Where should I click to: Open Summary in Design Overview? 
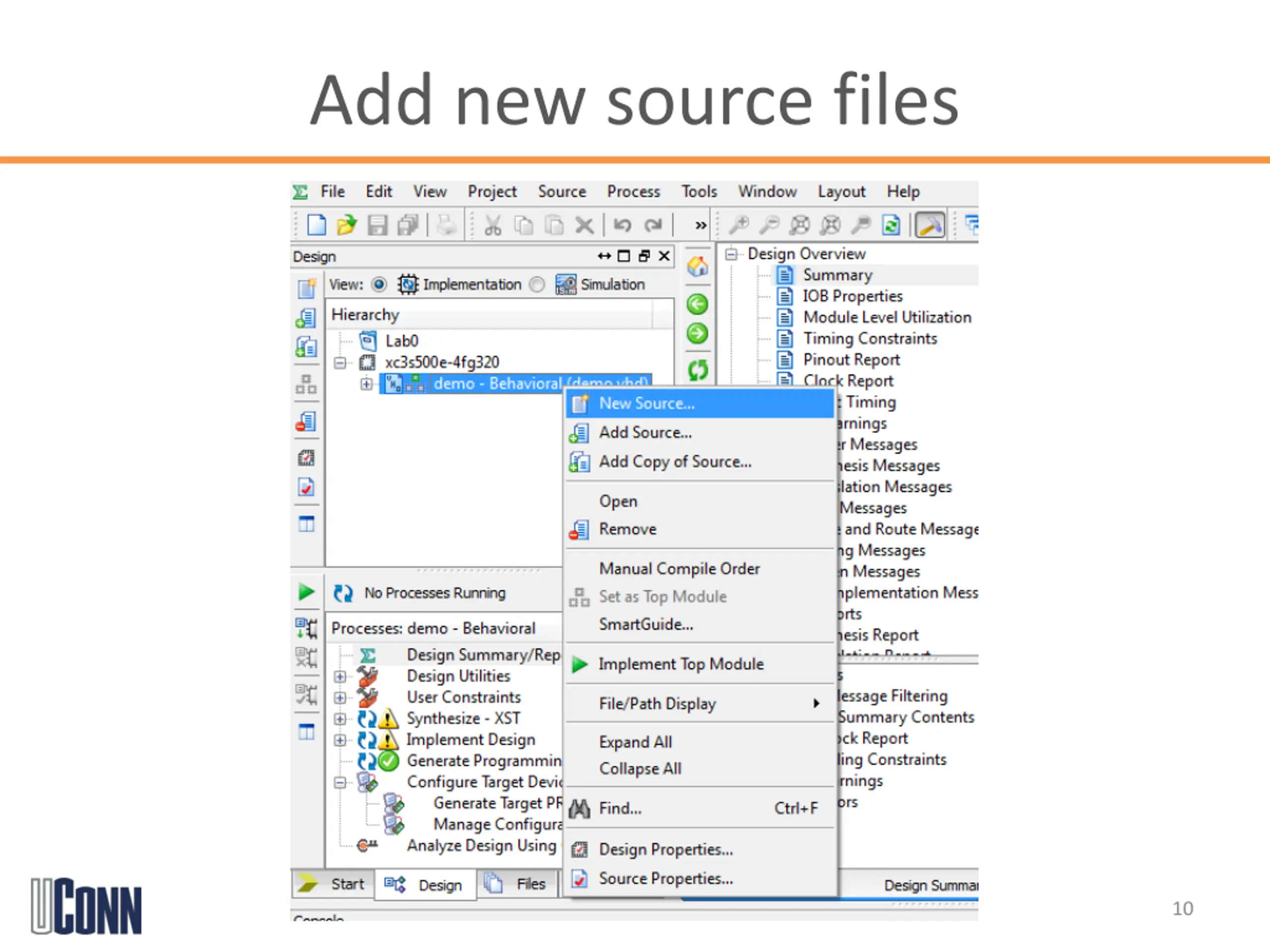pyautogui.click(x=837, y=276)
